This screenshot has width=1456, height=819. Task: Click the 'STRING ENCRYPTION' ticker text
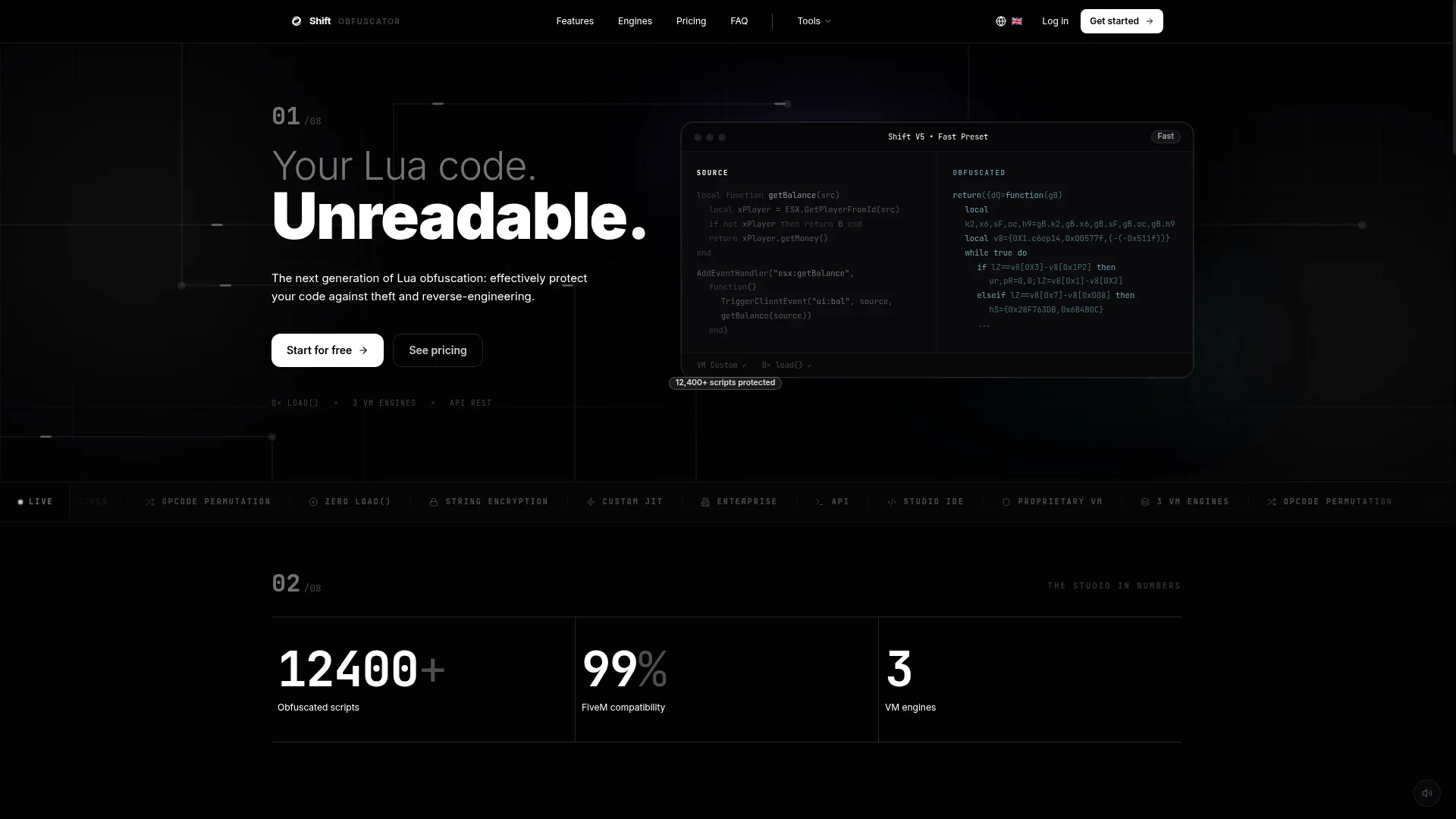pos(497,502)
